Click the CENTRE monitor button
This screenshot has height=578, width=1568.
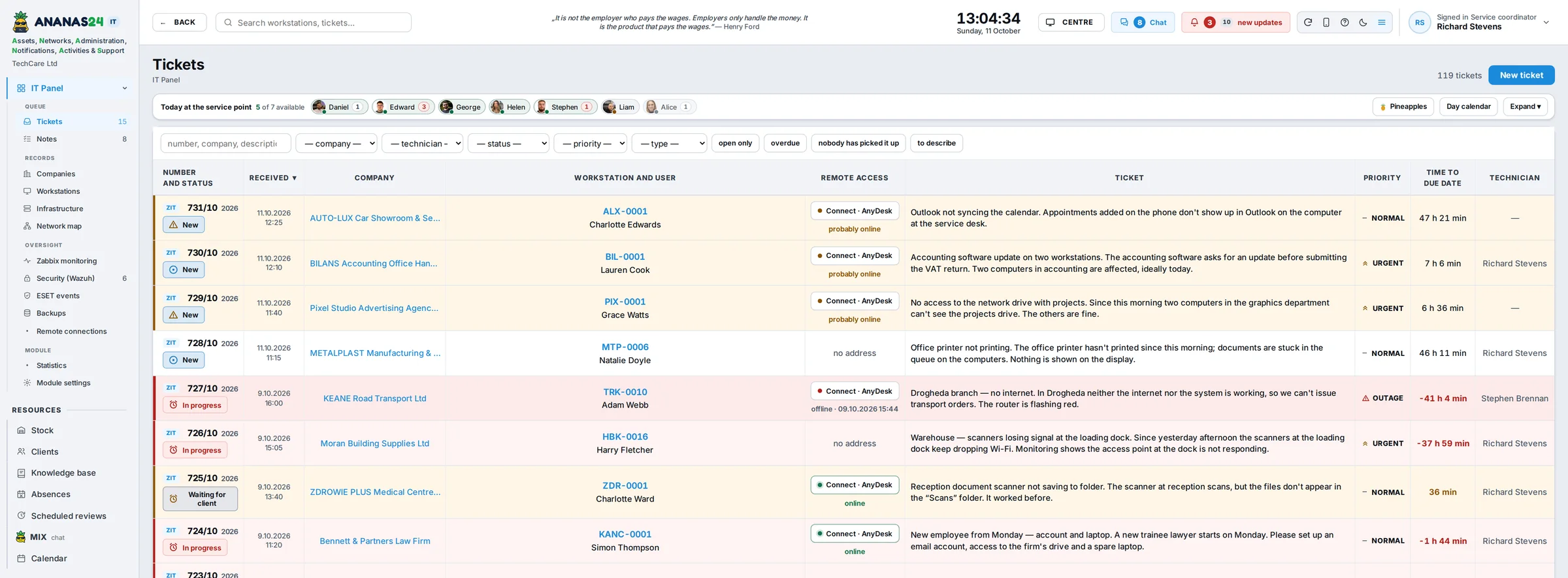[x=1071, y=22]
